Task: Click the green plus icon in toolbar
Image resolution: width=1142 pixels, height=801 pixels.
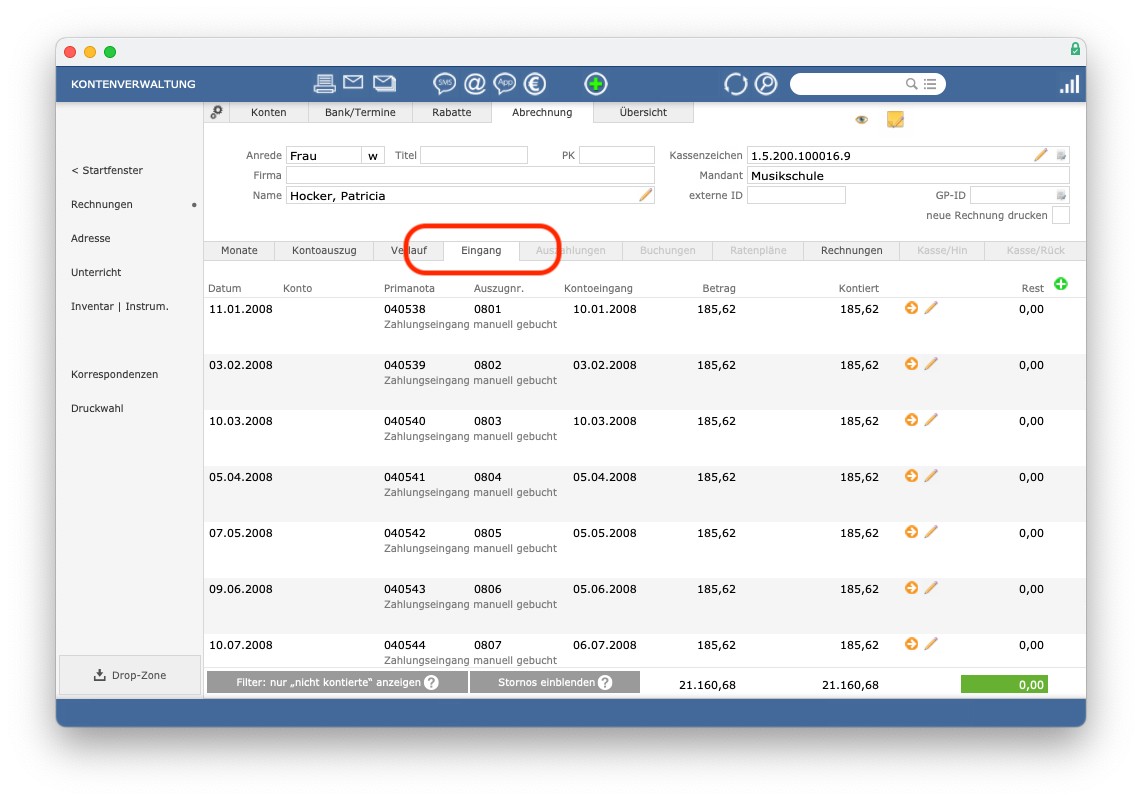Action: pyautogui.click(x=596, y=84)
